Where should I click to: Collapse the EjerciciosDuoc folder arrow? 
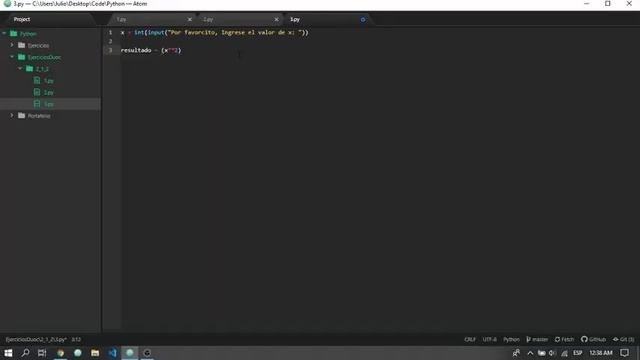12,57
